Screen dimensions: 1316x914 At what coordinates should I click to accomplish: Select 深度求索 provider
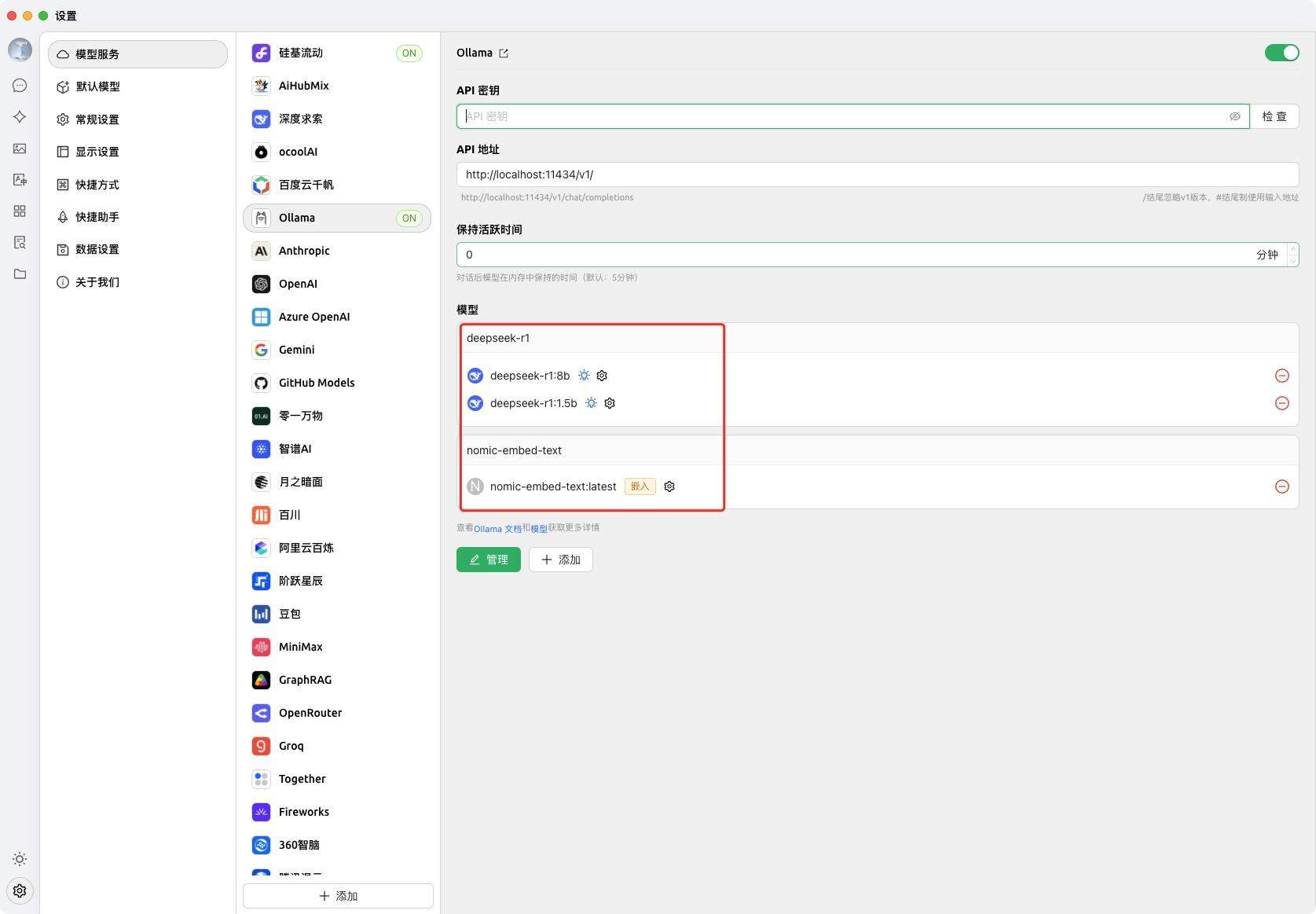[337, 119]
